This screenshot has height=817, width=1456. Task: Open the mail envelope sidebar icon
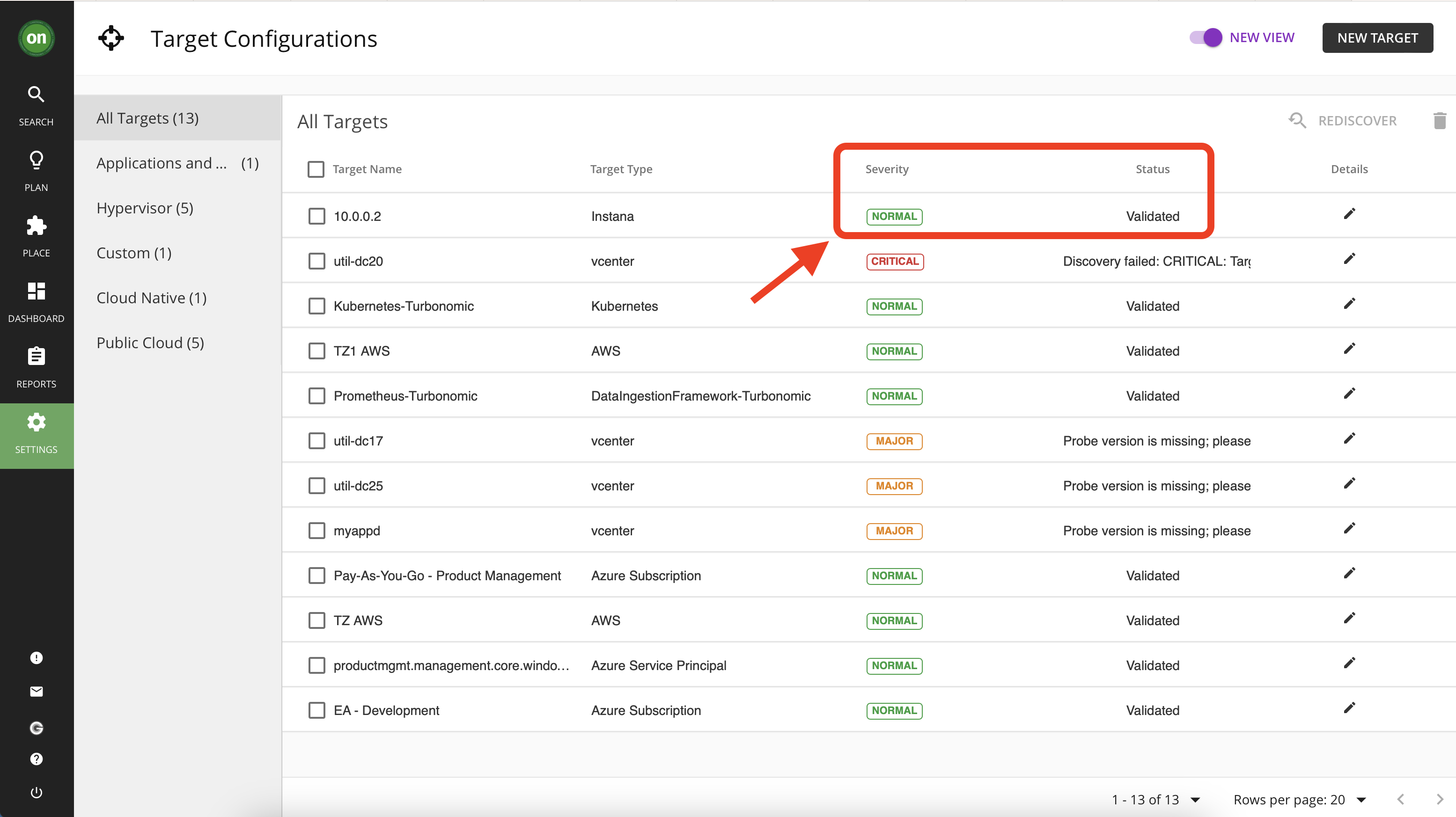click(36, 692)
